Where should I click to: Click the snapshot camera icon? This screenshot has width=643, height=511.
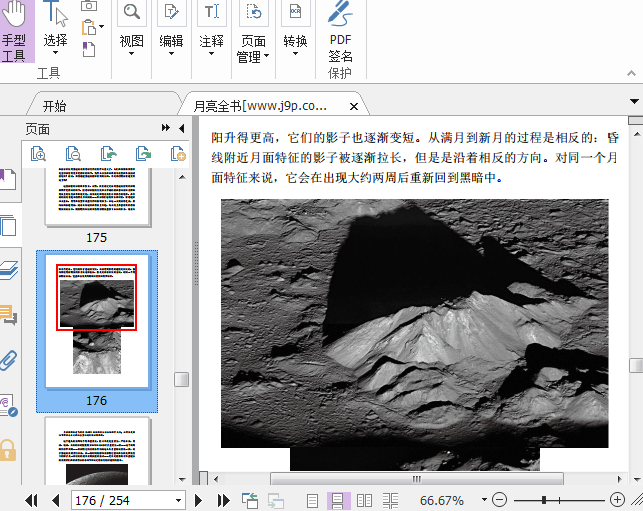click(x=90, y=6)
